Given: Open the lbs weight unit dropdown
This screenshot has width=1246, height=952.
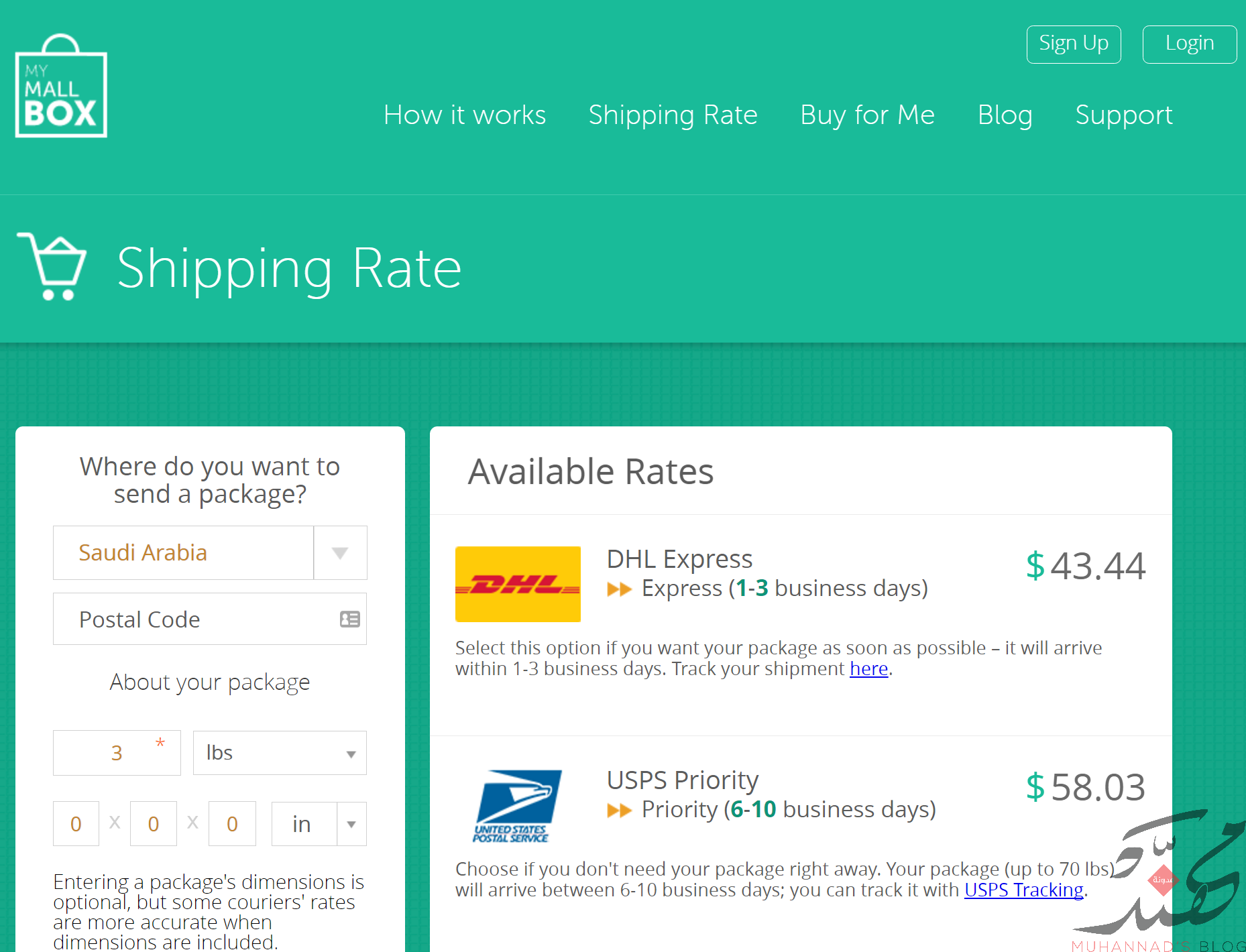Looking at the screenshot, I should coord(280,753).
